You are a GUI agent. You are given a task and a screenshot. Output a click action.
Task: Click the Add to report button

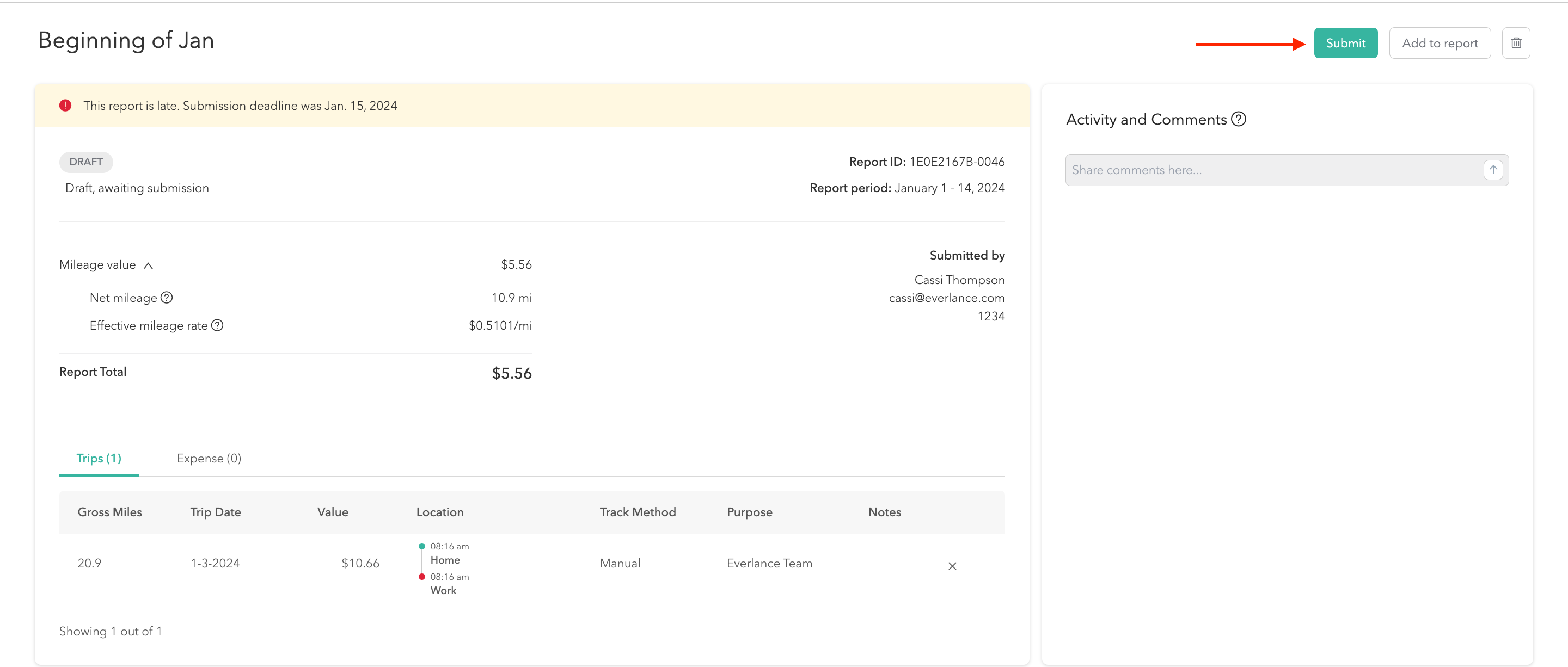point(1440,43)
